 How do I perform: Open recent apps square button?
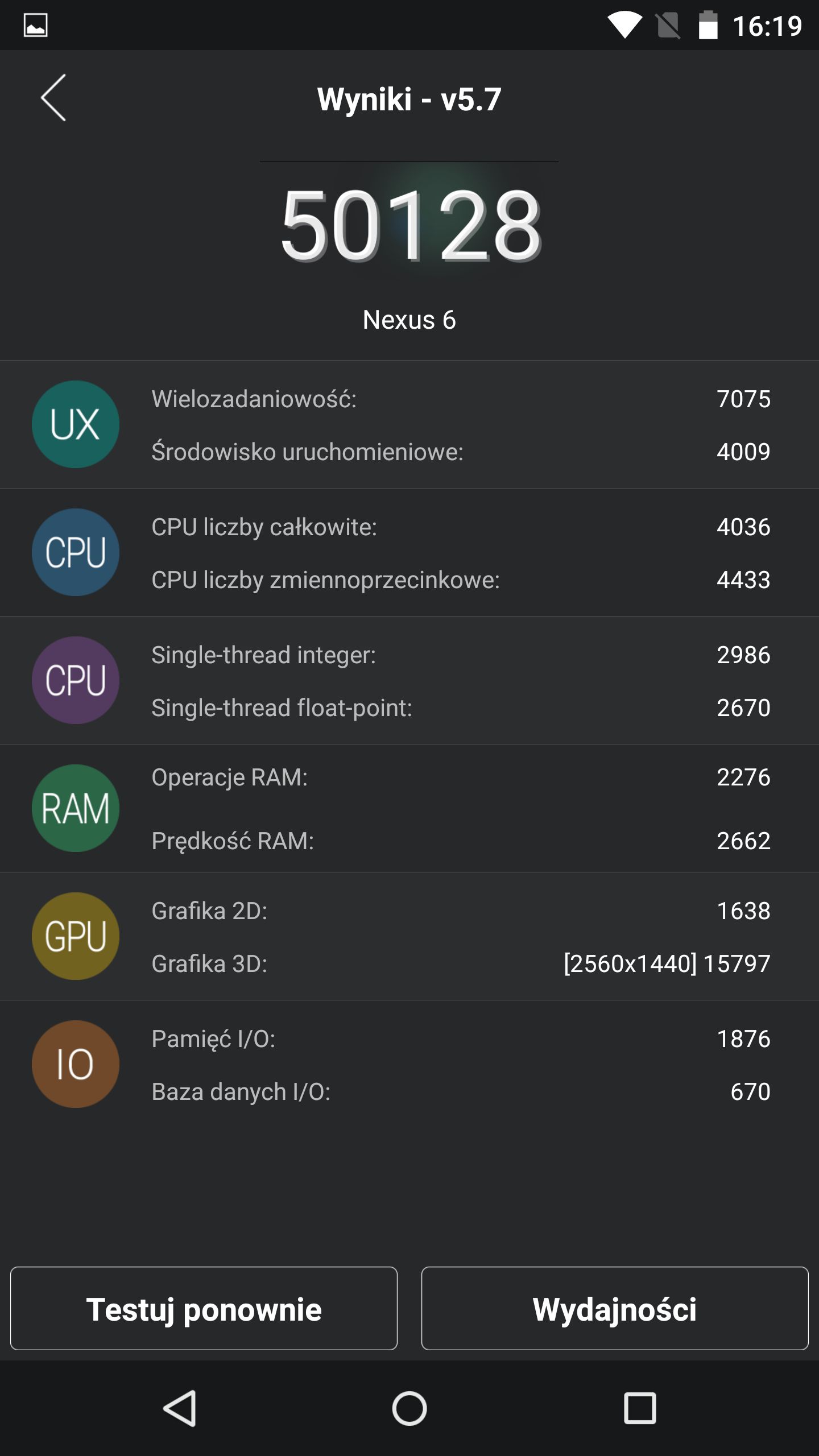[640, 1409]
